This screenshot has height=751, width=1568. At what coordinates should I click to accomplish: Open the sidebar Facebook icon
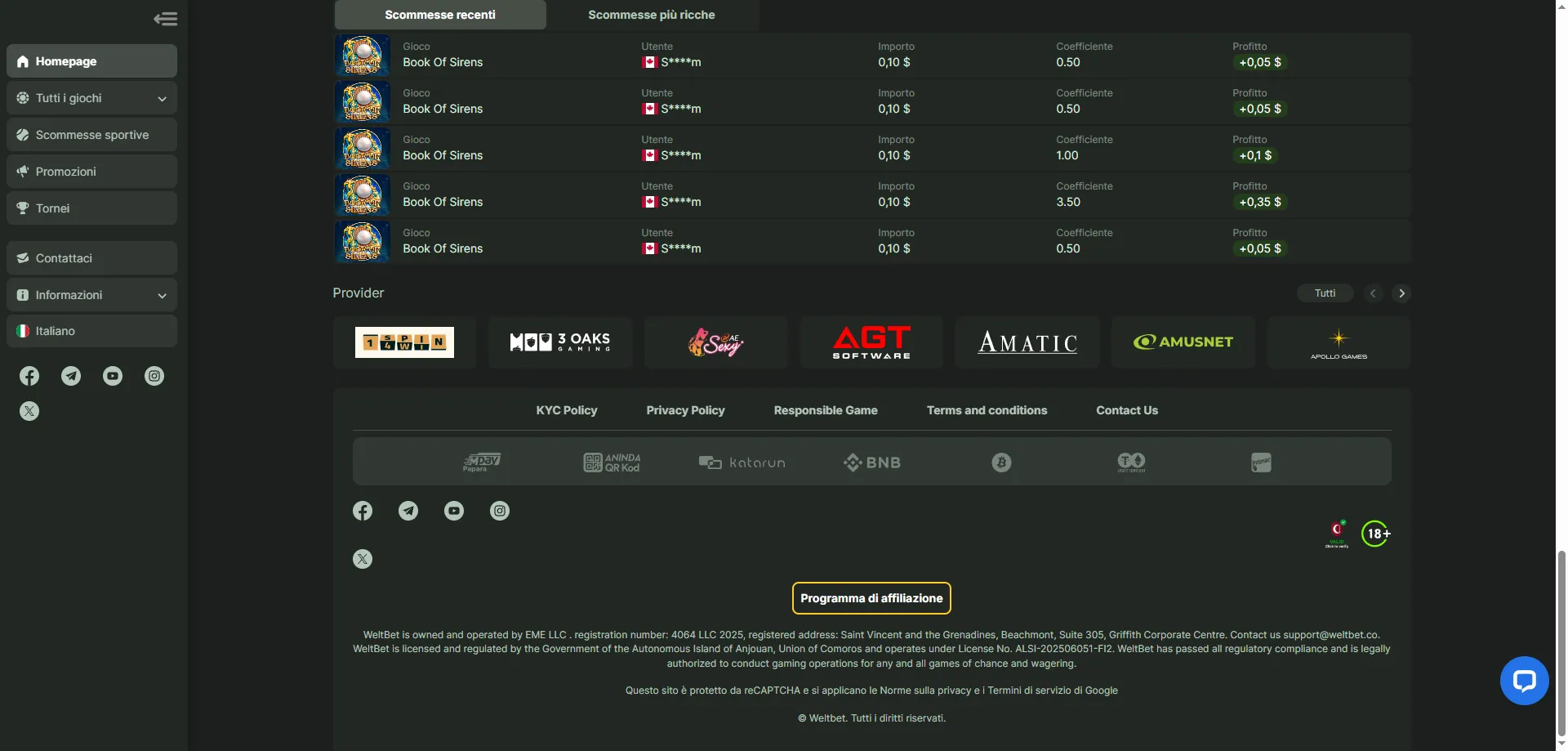(x=29, y=376)
